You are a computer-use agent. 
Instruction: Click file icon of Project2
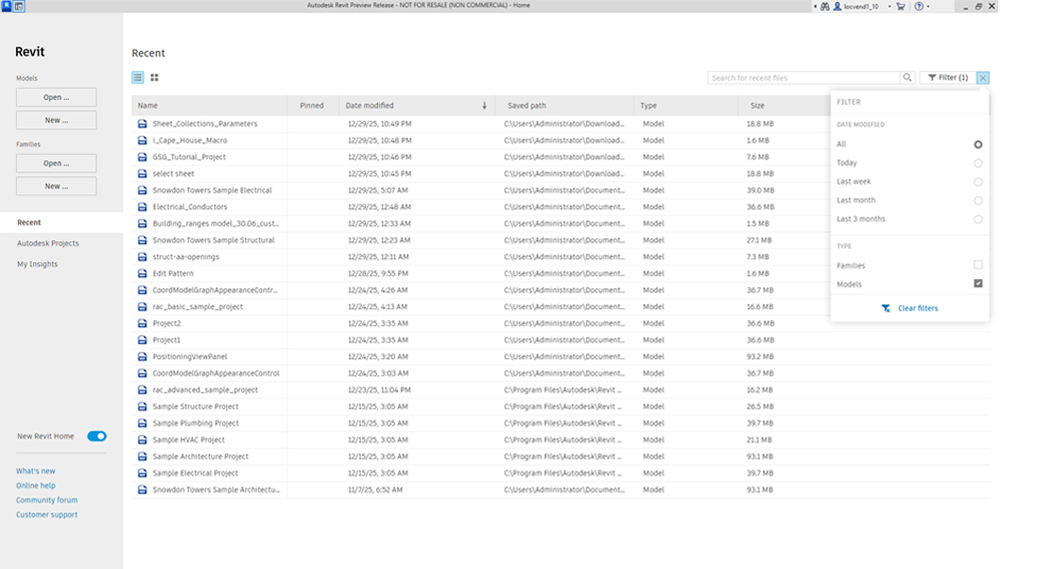click(x=142, y=323)
